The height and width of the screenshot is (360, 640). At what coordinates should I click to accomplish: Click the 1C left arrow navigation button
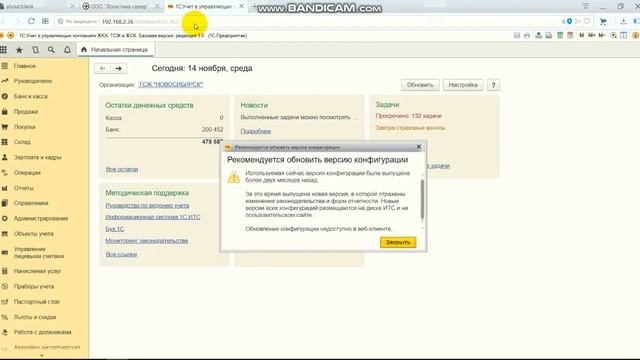[102, 68]
